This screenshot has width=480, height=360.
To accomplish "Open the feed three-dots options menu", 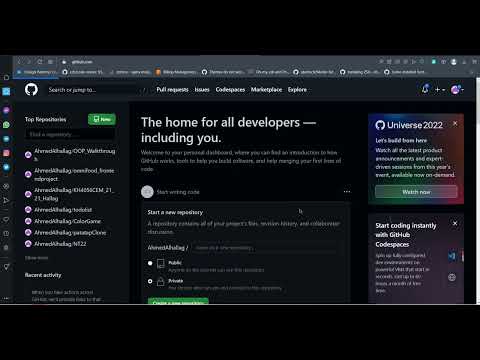I will click(x=347, y=192).
